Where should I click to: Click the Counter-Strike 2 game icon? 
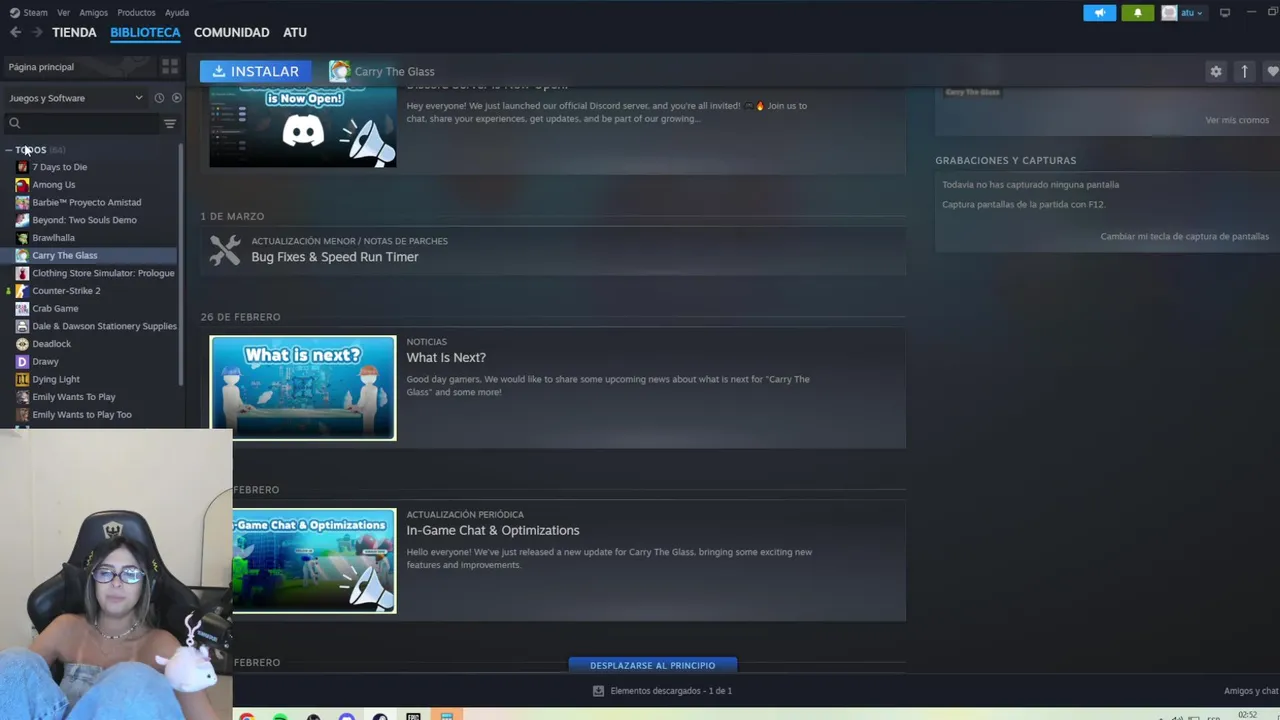pos(22,291)
